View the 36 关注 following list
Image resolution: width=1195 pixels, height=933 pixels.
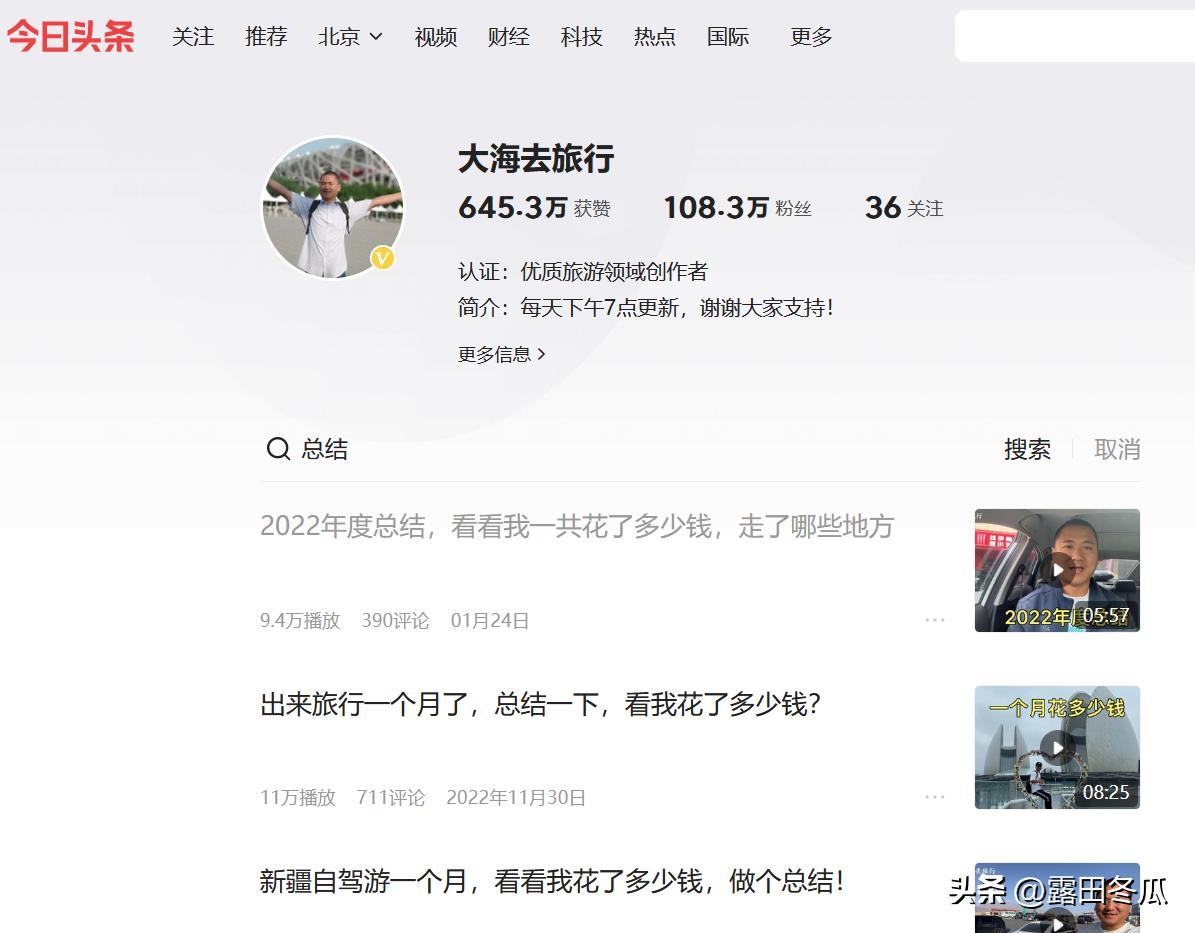[904, 207]
